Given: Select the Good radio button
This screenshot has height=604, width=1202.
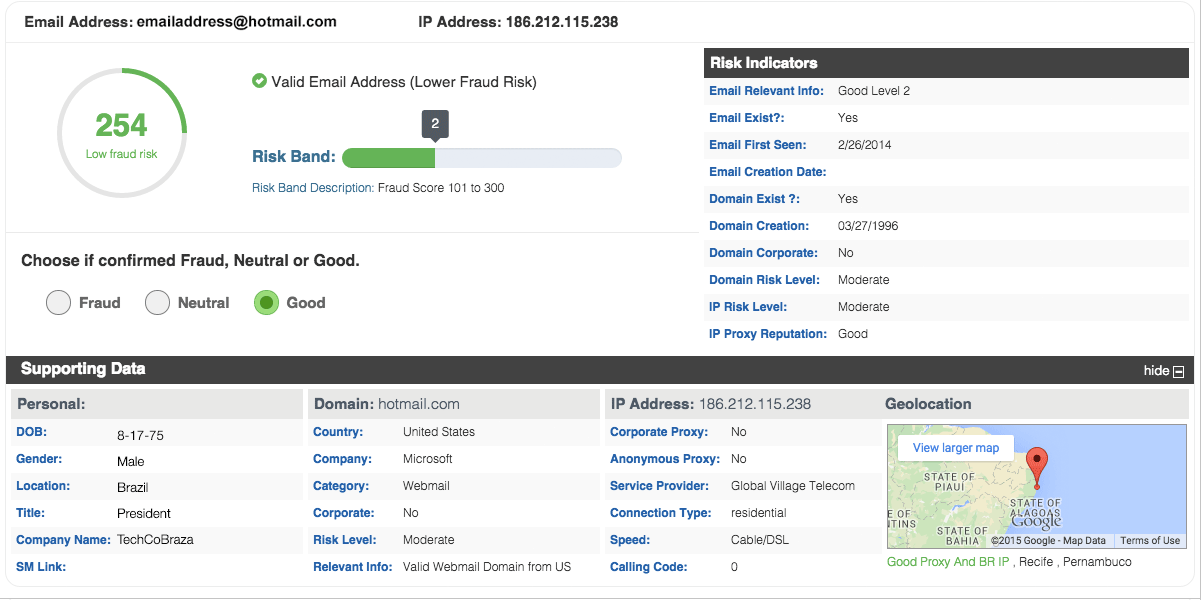Looking at the screenshot, I should point(266,303).
